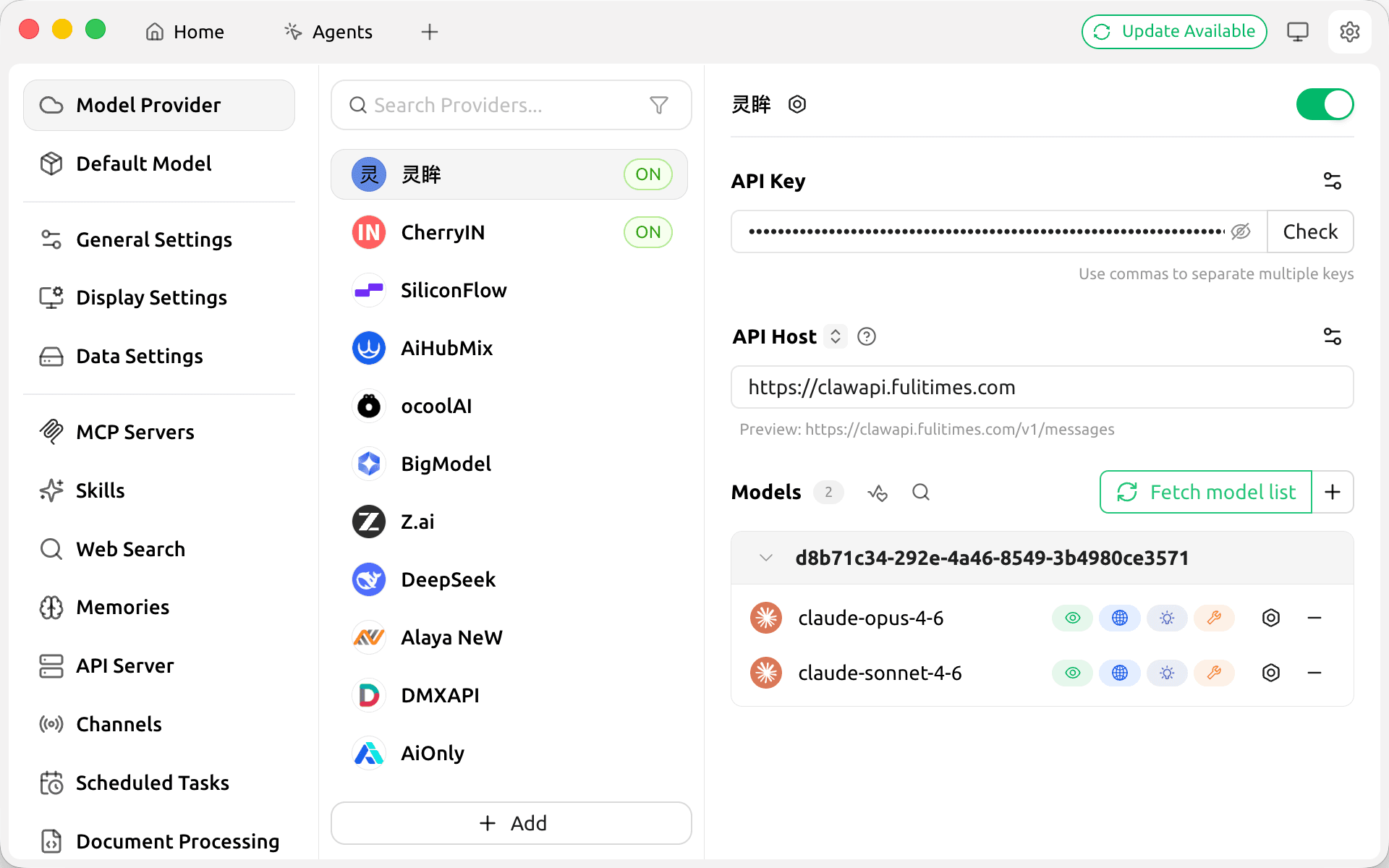Open Default Model settings section

(159, 163)
